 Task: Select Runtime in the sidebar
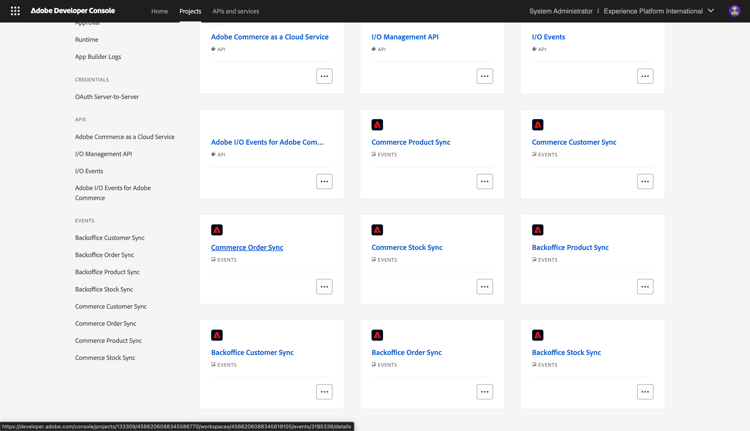(87, 40)
